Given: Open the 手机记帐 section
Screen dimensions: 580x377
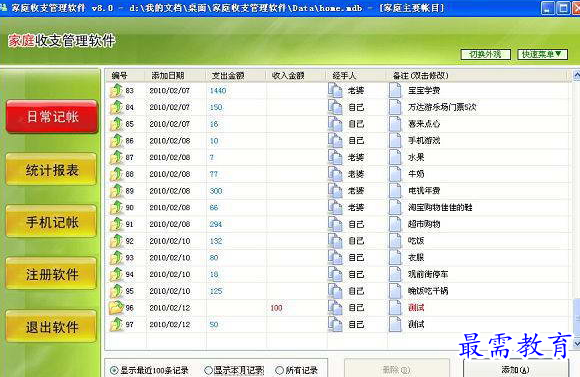Looking at the screenshot, I should pyautogui.click(x=52, y=222).
